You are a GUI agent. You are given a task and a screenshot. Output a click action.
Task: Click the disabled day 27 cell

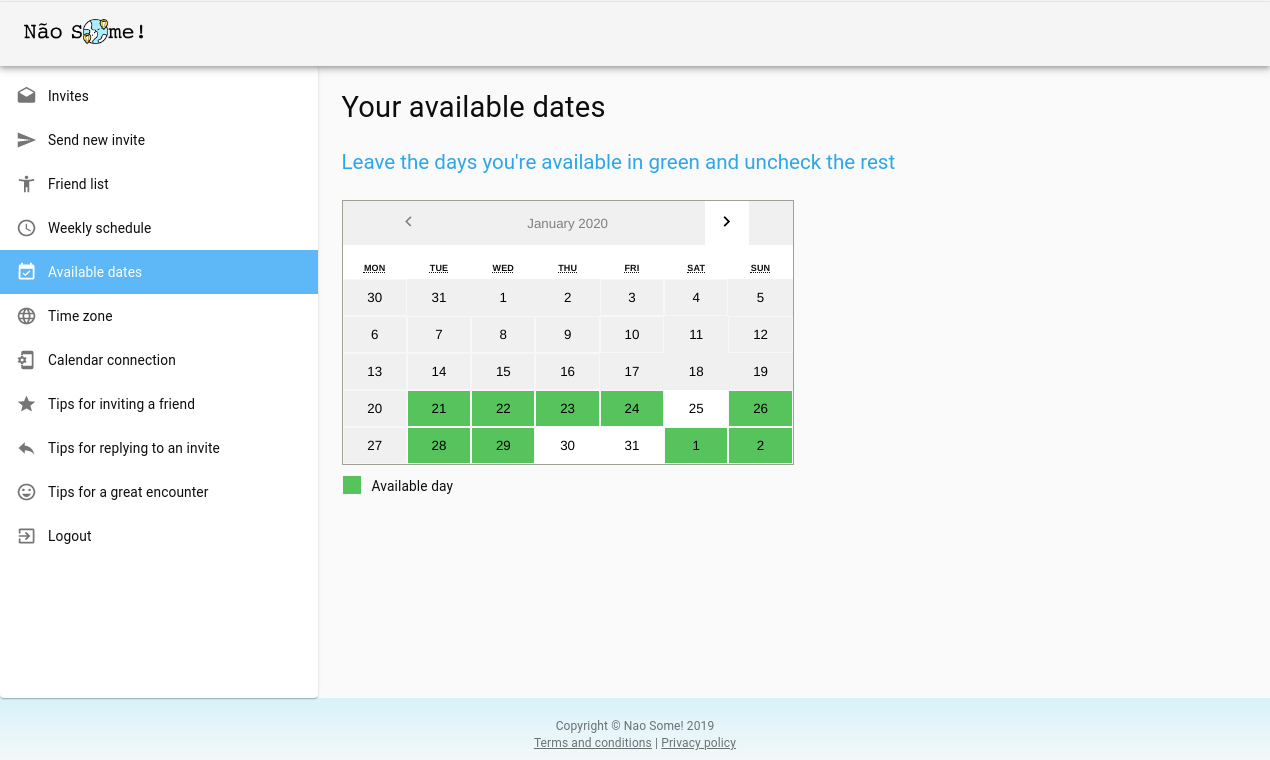point(374,445)
